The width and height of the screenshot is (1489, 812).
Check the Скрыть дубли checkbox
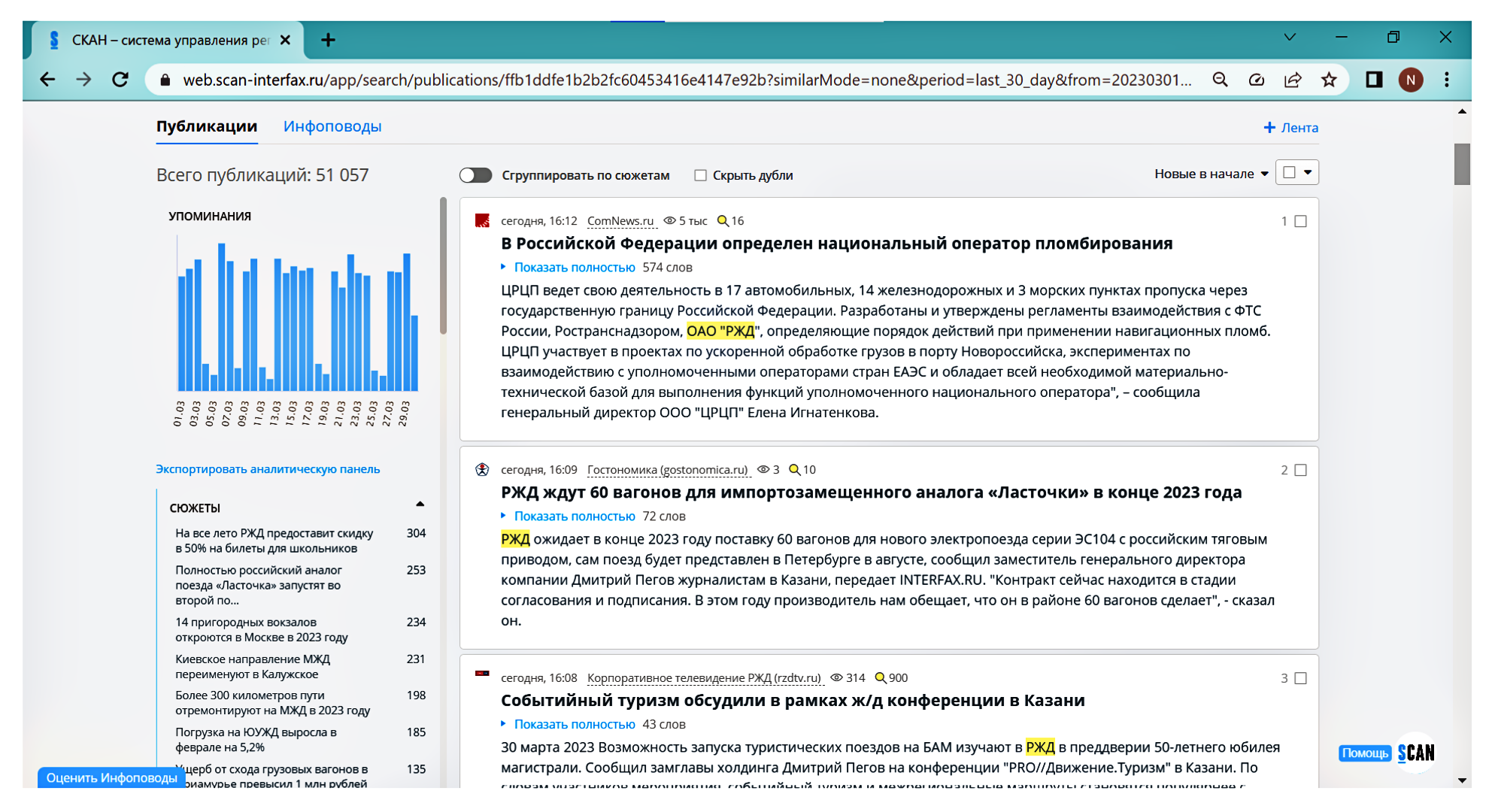tap(700, 175)
